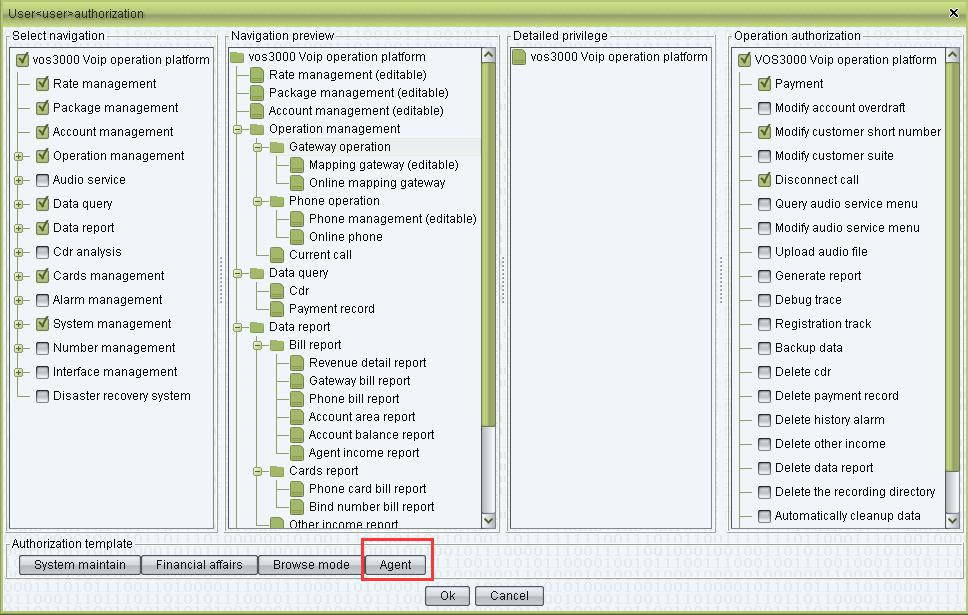This screenshot has height=615, width=968.
Task: Expand Cdr analysis tree node
Action: [18, 252]
